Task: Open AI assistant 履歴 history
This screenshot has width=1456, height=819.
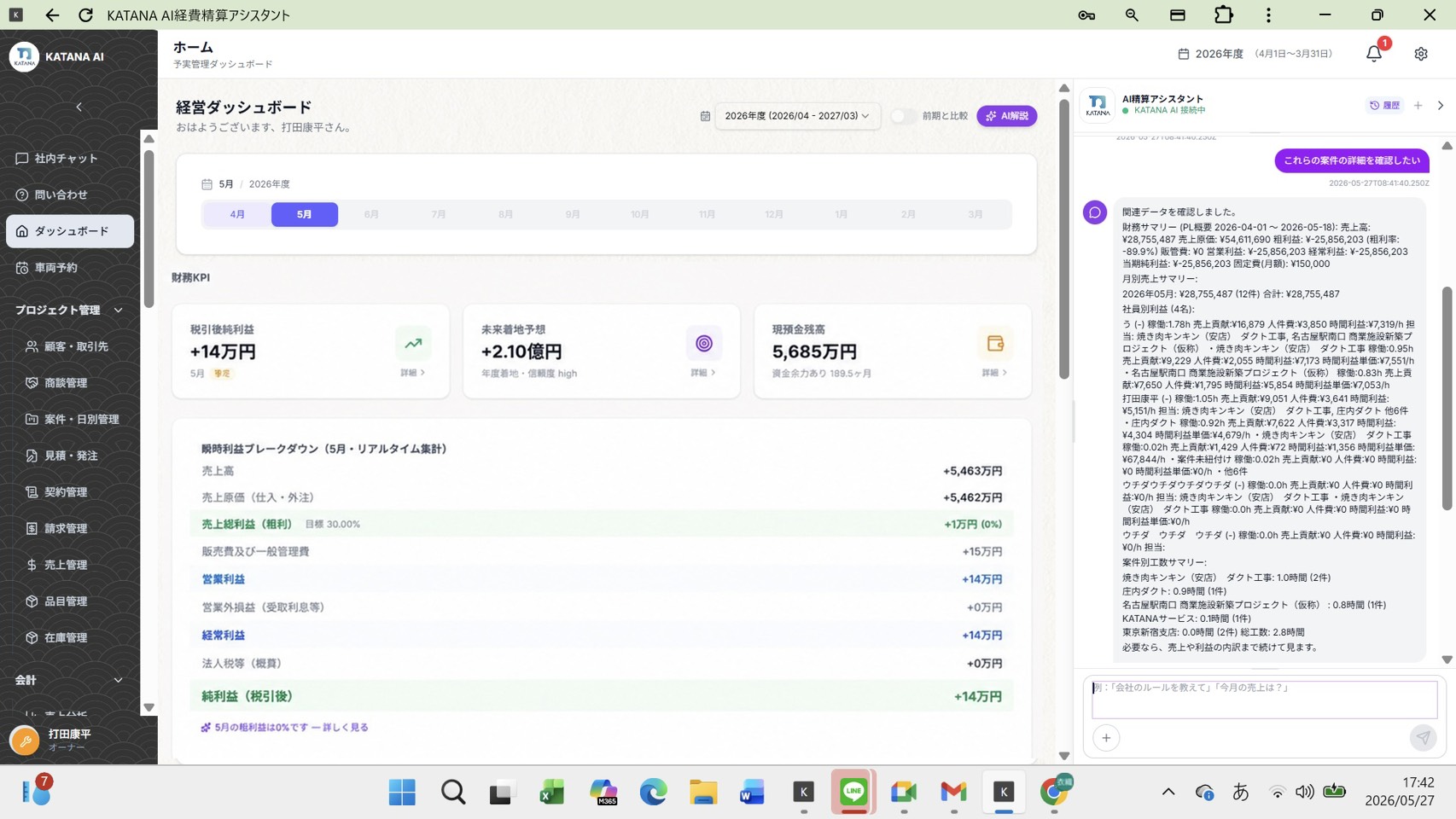Action: 1385,106
